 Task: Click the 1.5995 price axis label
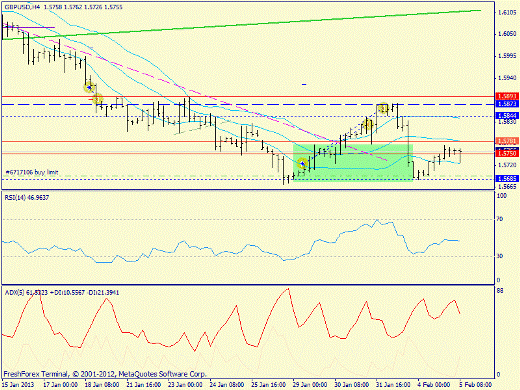point(507,56)
